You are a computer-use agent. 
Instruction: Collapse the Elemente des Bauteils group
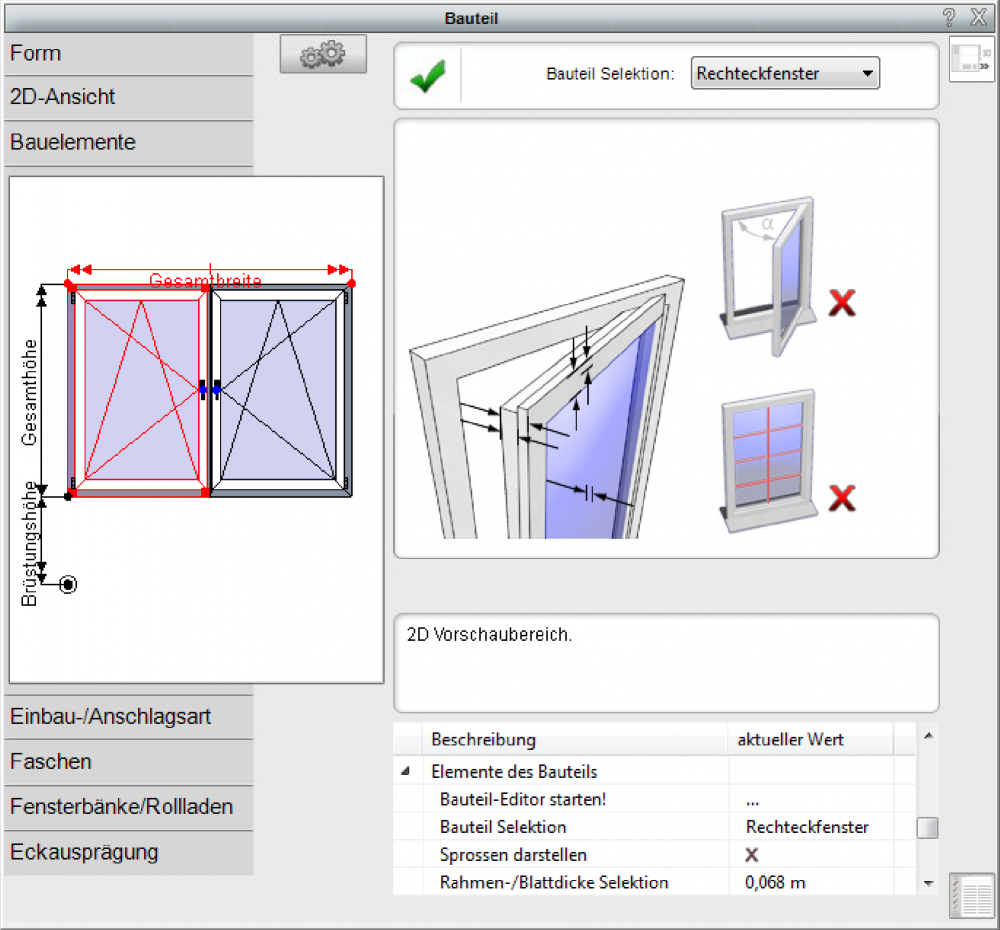coord(406,772)
